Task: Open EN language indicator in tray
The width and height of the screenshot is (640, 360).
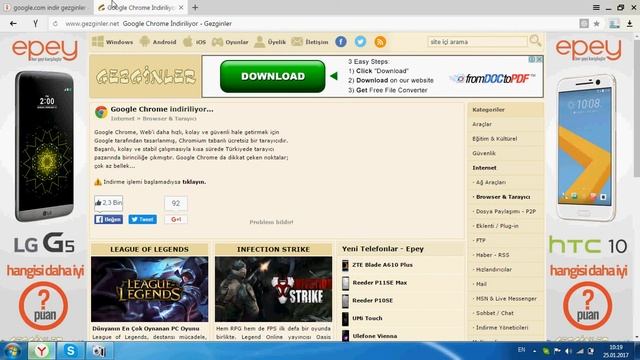Action: (521, 350)
